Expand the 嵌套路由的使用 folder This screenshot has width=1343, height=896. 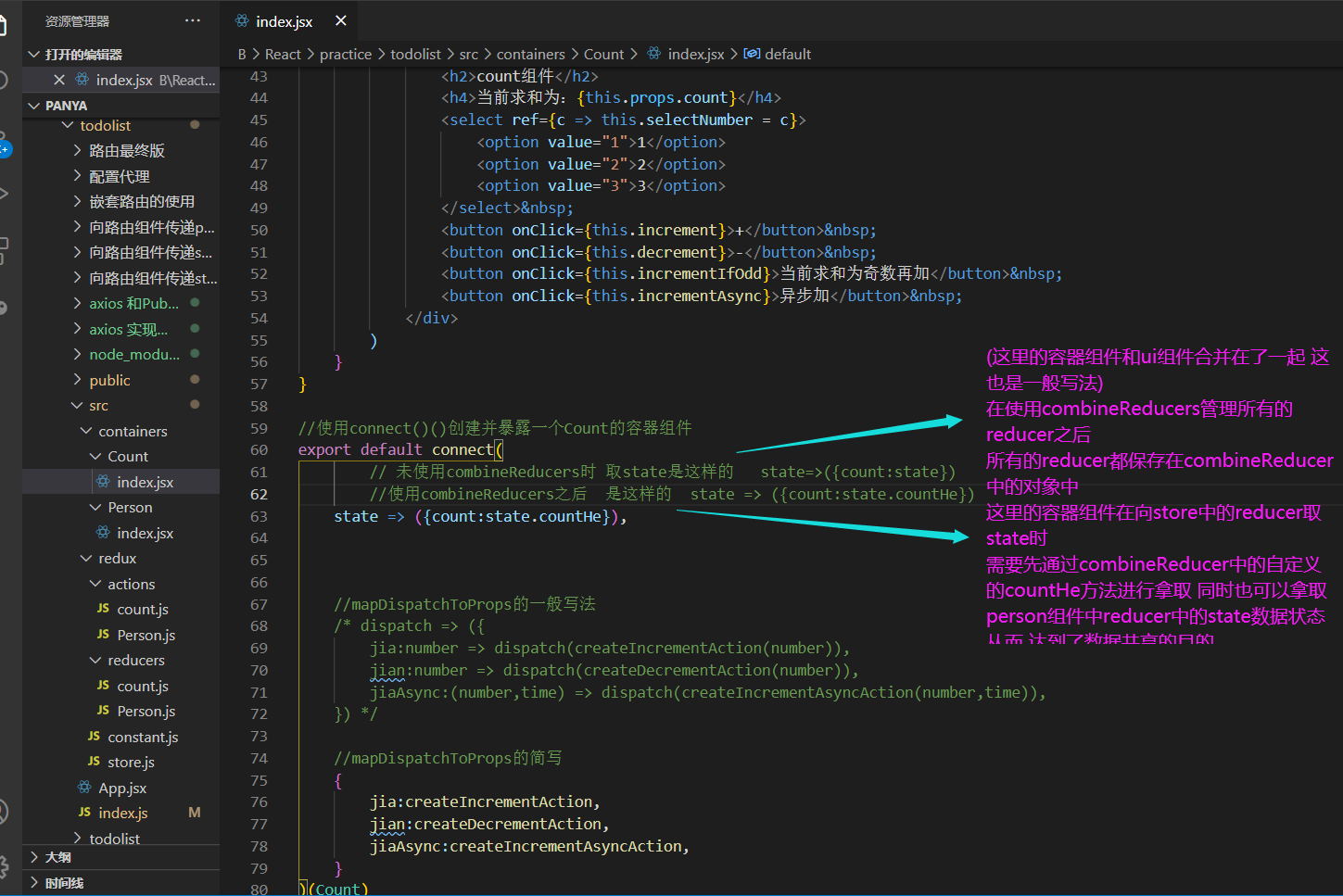pos(78,201)
